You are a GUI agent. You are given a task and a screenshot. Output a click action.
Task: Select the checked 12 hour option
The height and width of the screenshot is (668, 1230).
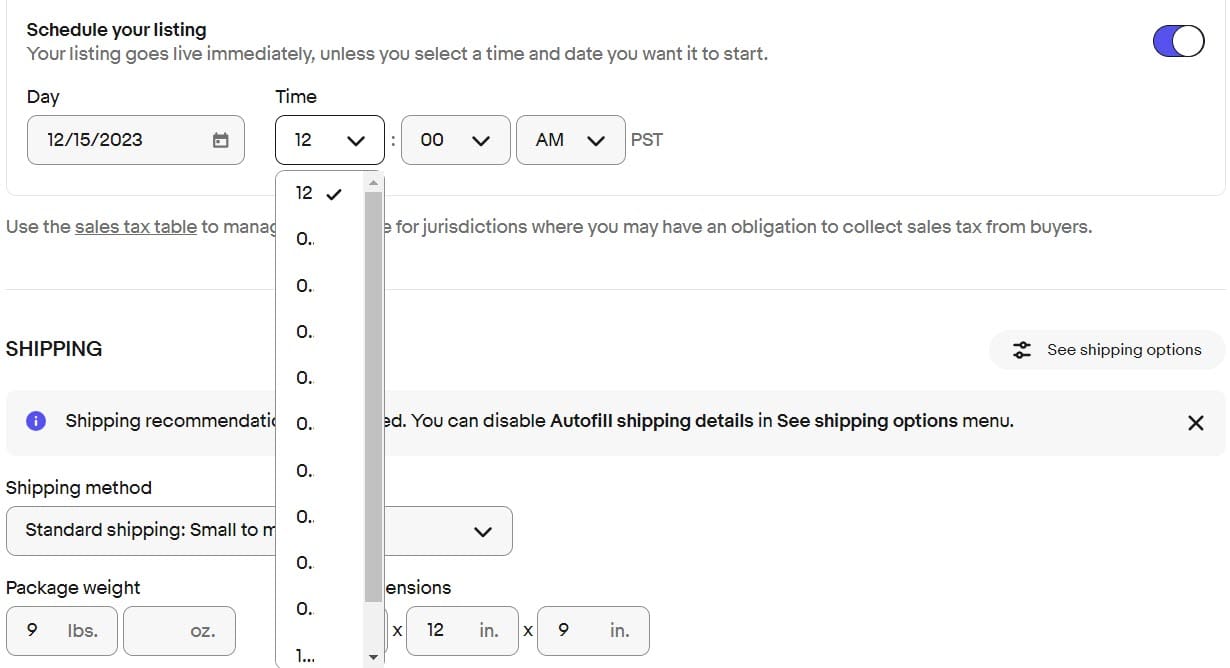pyautogui.click(x=318, y=193)
